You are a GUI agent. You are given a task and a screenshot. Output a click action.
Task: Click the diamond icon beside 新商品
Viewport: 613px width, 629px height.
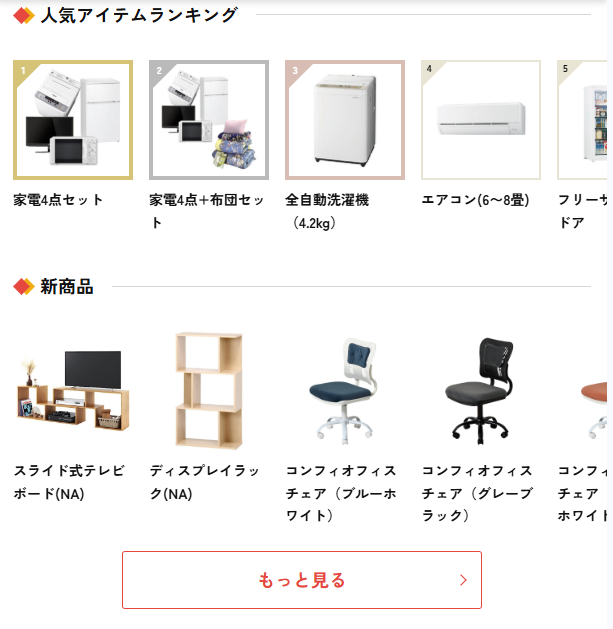pyautogui.click(x=24, y=287)
